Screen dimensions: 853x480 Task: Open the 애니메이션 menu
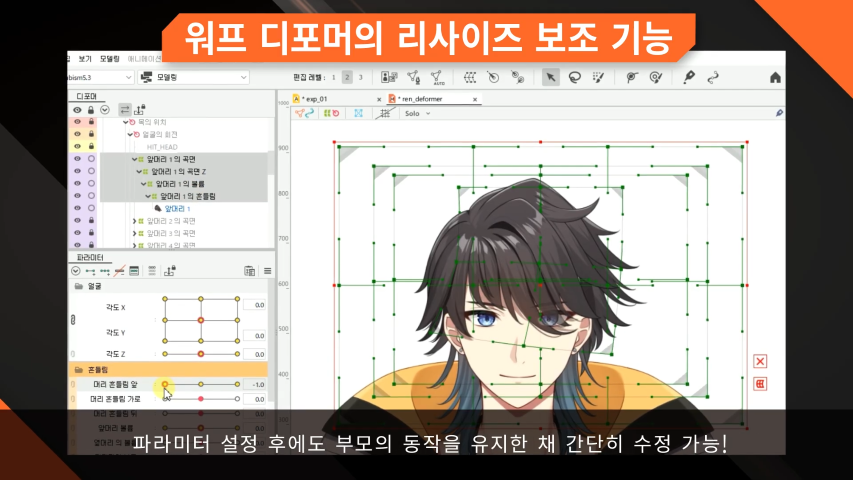(144, 59)
